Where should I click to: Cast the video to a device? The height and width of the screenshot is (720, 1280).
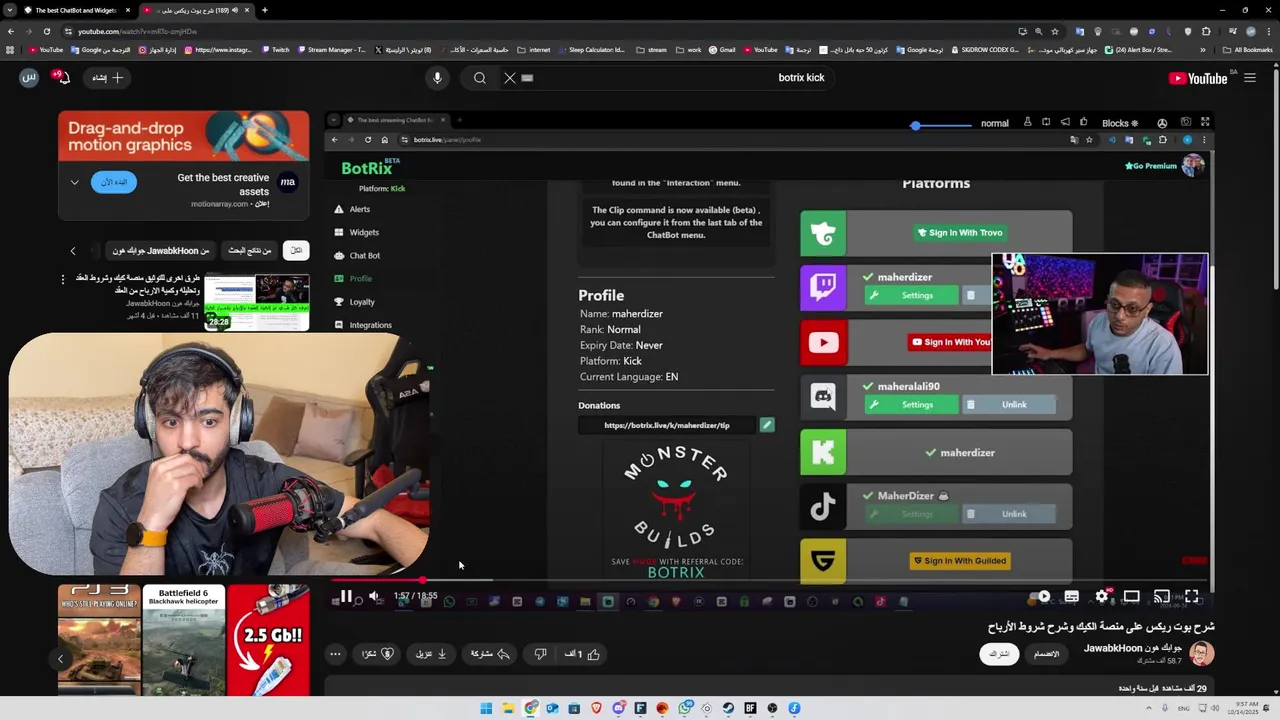point(1161,597)
